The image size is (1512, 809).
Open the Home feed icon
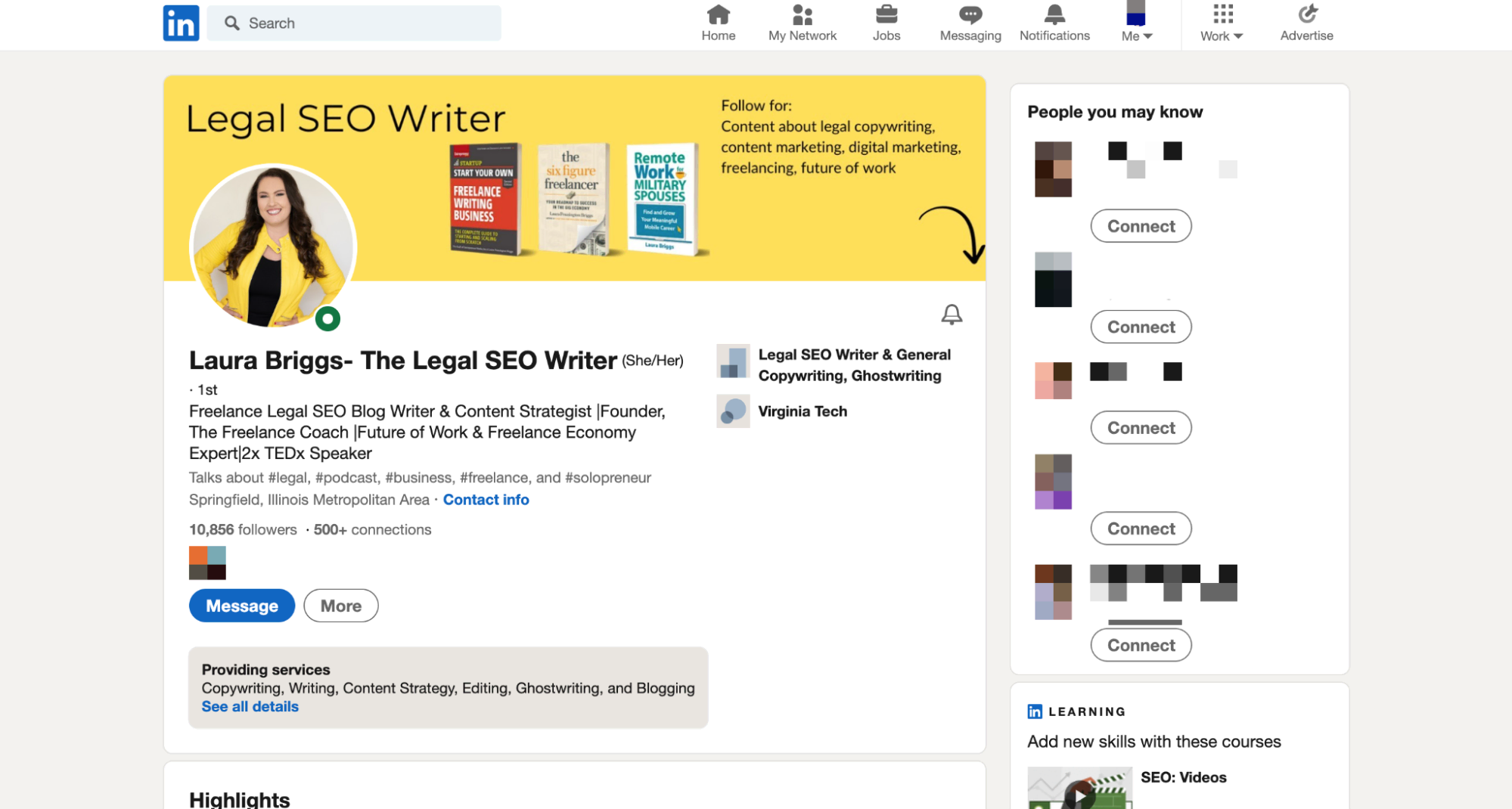(x=718, y=15)
